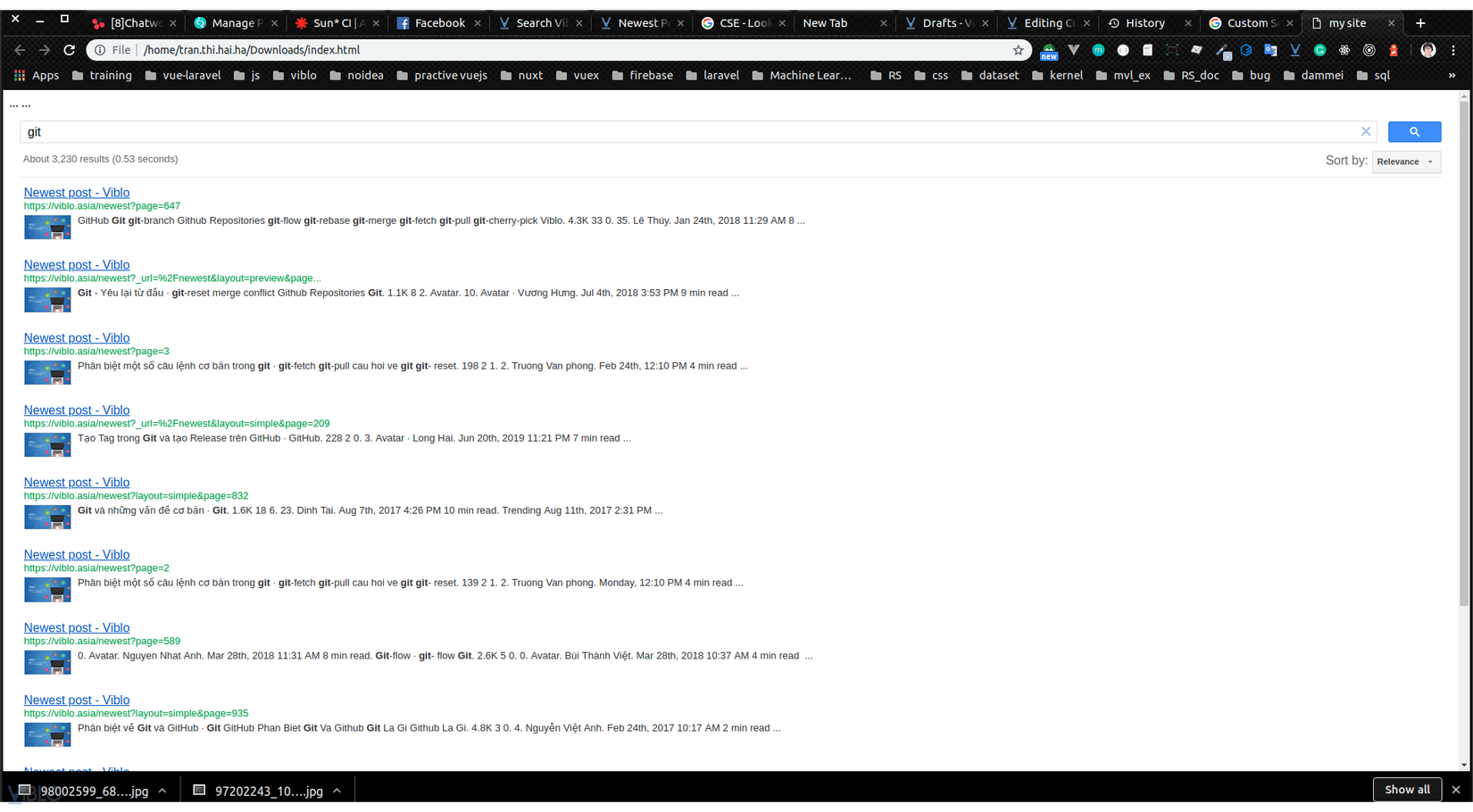This screenshot has width=1473, height=812.
Task: Expand options for 98002599_68 jpg download
Action: pos(162,791)
